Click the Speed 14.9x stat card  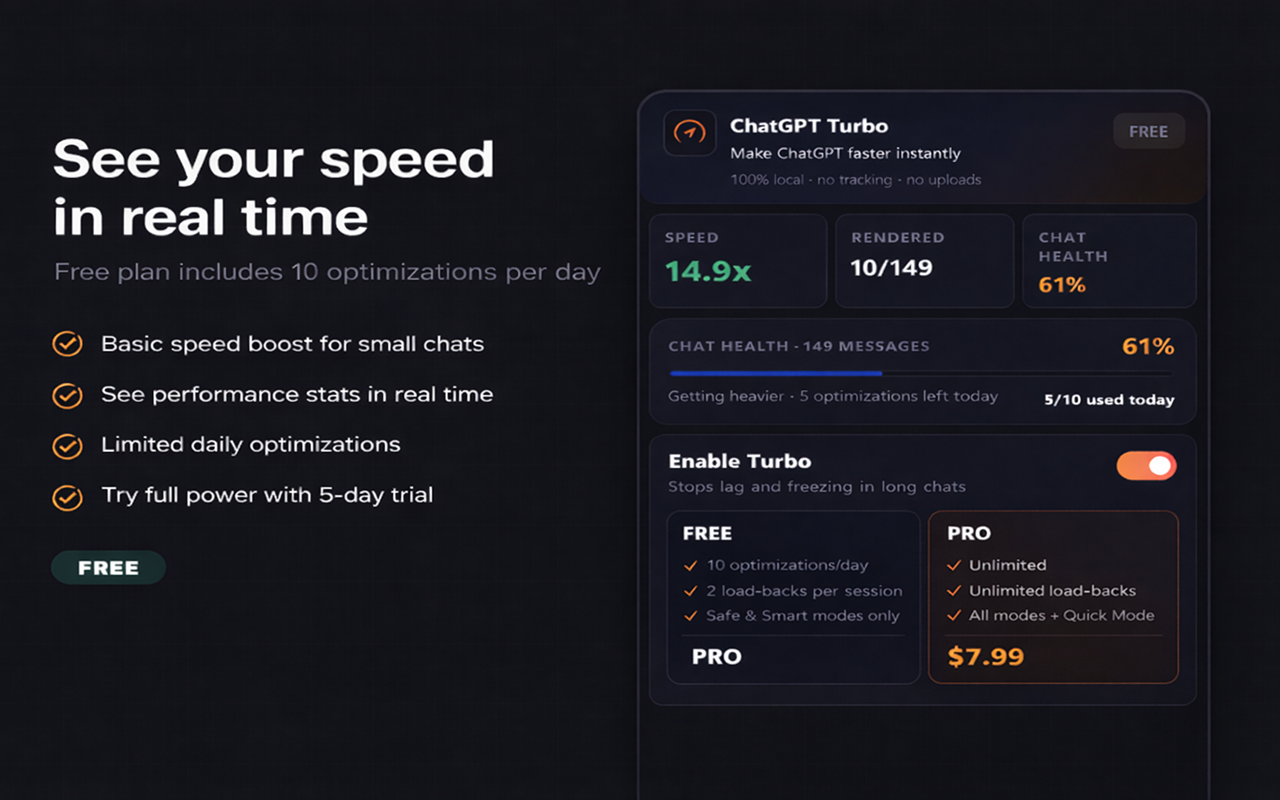coord(738,260)
